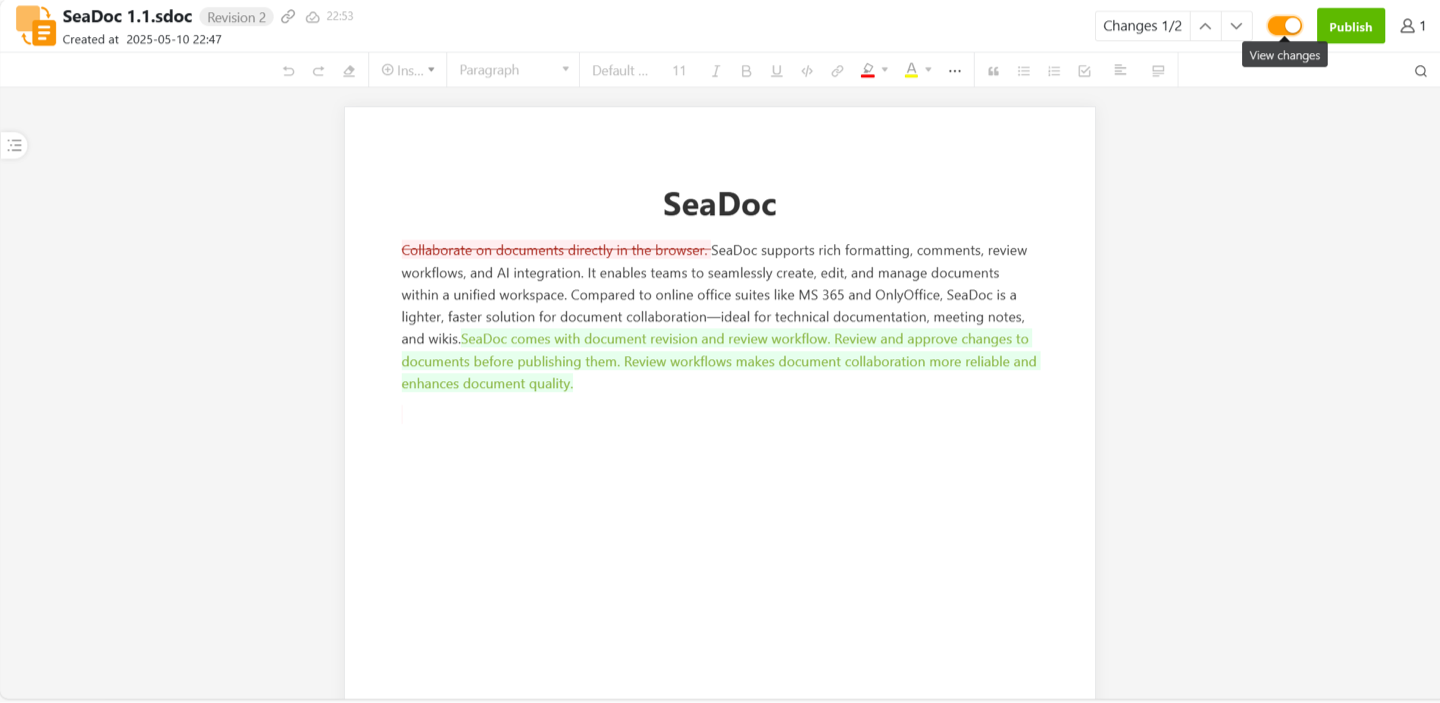Insert a blockquote
The height and width of the screenshot is (703, 1440).
click(x=994, y=71)
